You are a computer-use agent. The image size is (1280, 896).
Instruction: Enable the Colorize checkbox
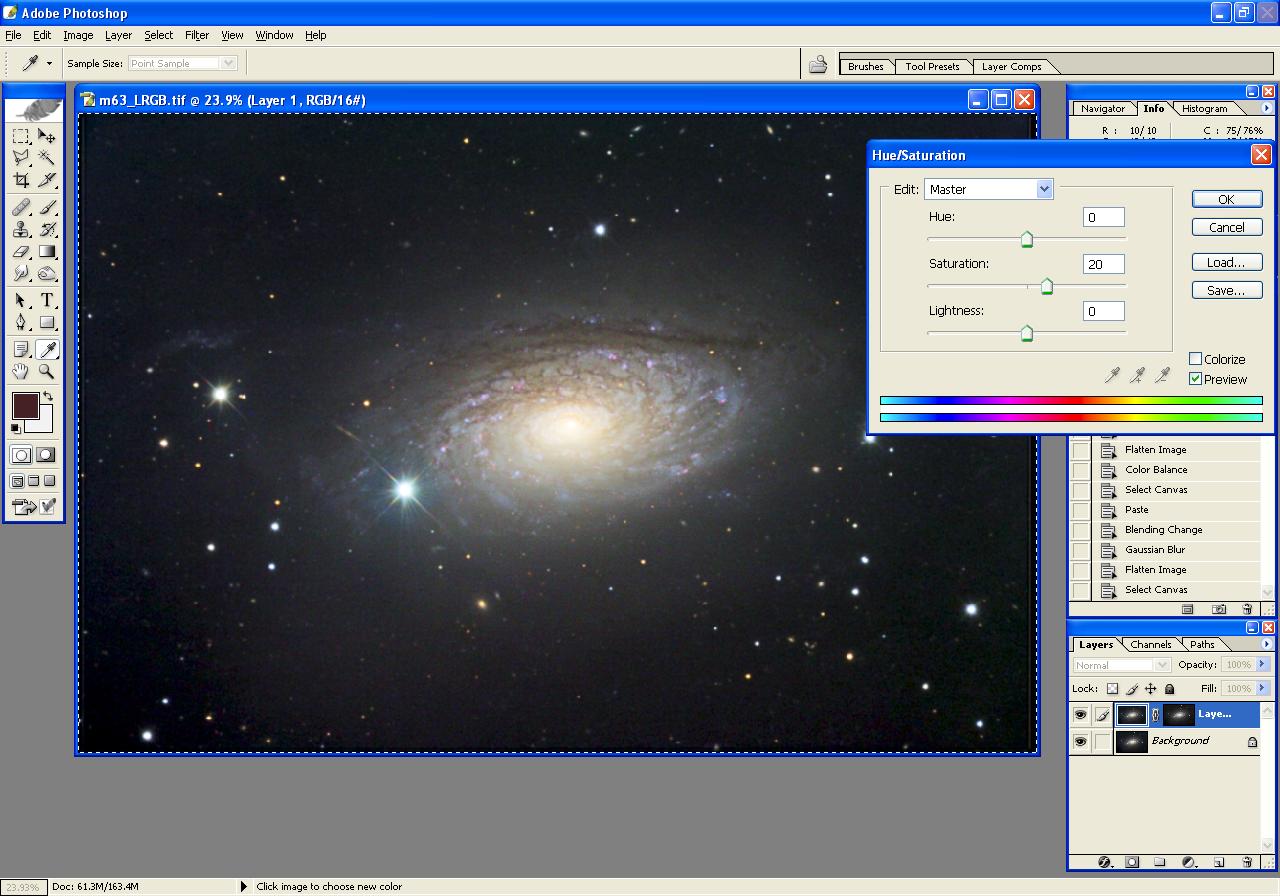click(1195, 359)
